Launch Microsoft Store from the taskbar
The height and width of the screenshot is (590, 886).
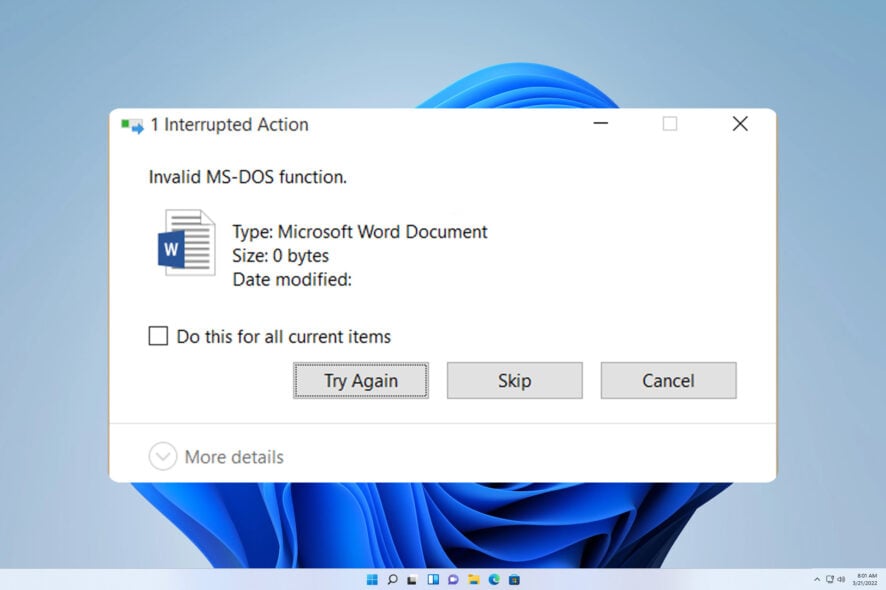click(x=515, y=579)
